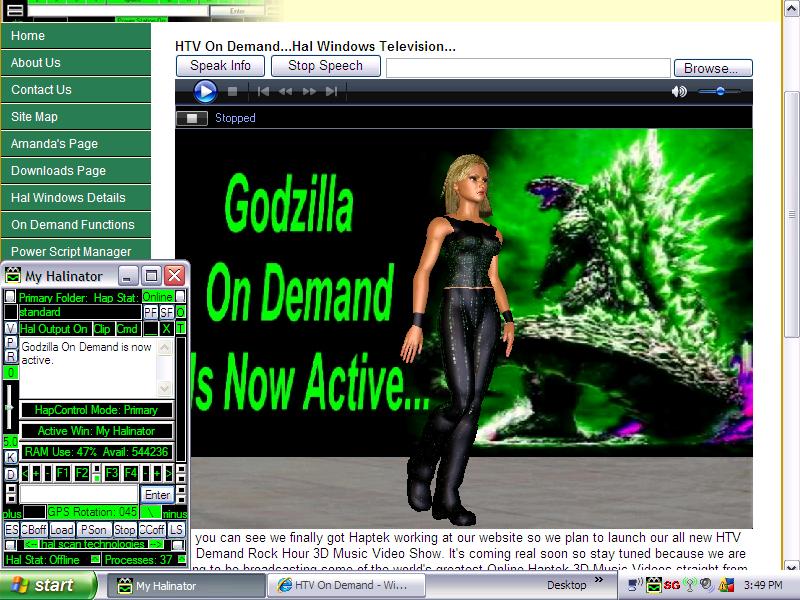Open the Home nav item
The width and height of the screenshot is (800, 600).
(x=76, y=36)
